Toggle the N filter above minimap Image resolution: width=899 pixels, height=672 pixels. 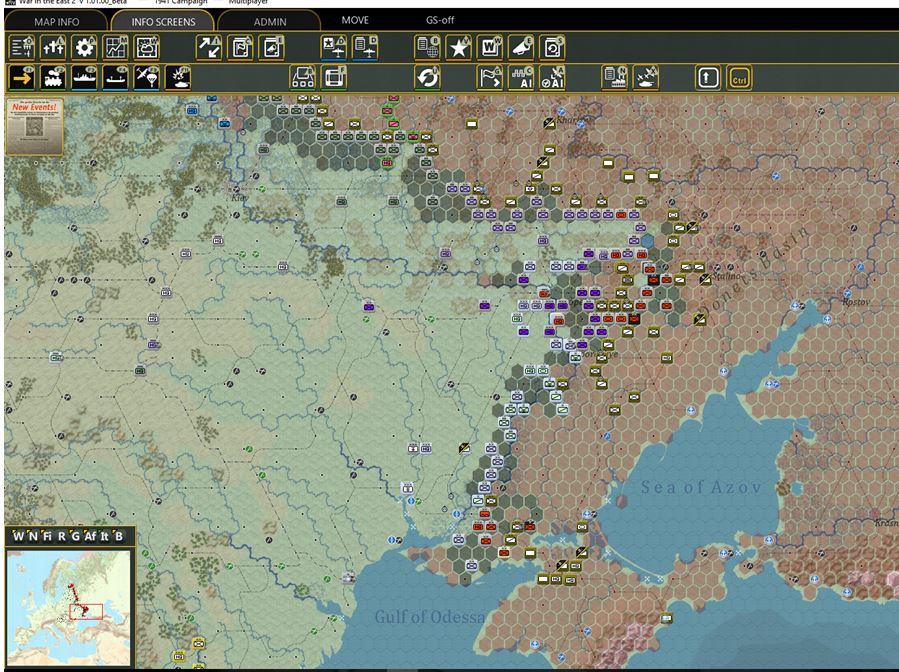pos(33,536)
